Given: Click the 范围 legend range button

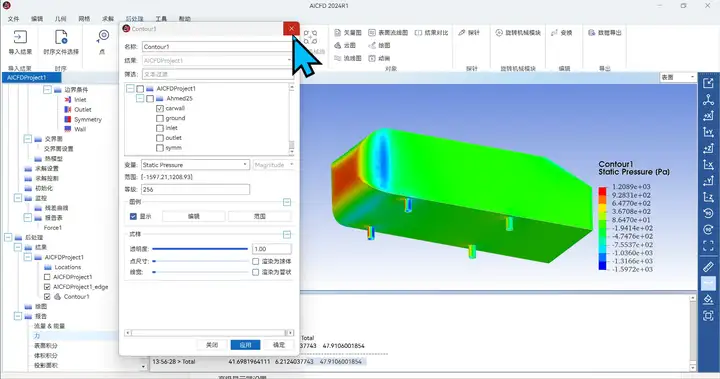Looking at the screenshot, I should tap(260, 216).
